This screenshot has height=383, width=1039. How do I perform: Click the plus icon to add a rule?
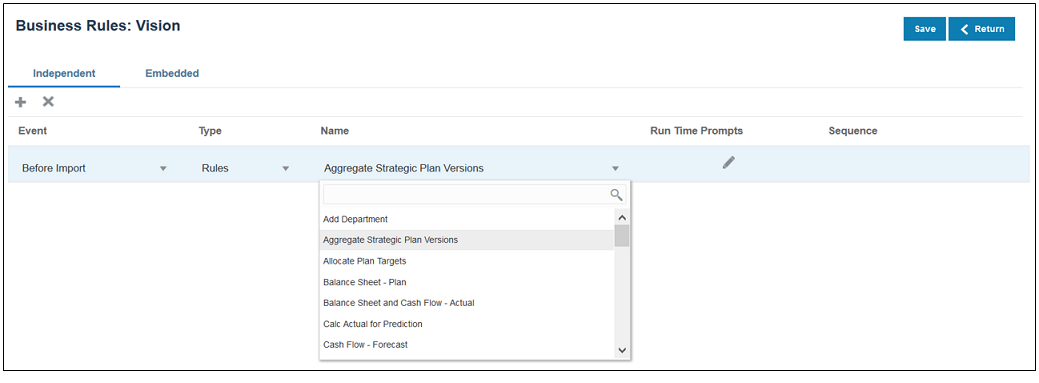click(x=21, y=102)
